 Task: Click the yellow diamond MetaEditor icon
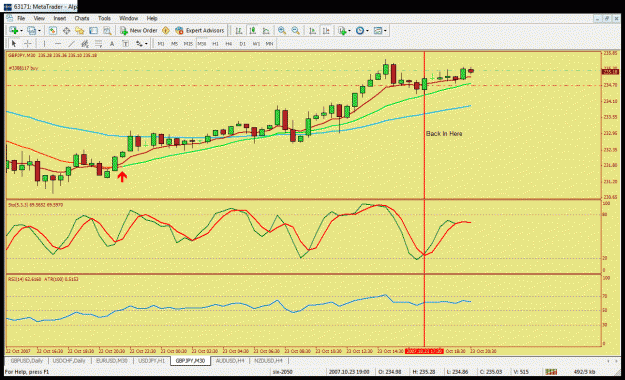pyautogui.click(x=166, y=31)
